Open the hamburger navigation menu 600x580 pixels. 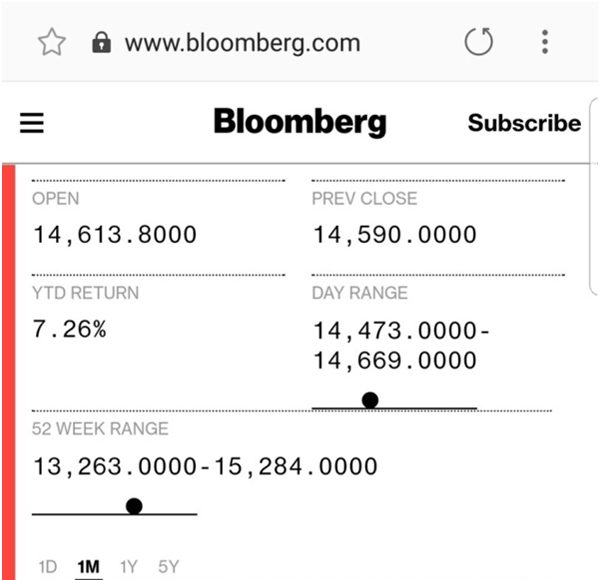32,123
